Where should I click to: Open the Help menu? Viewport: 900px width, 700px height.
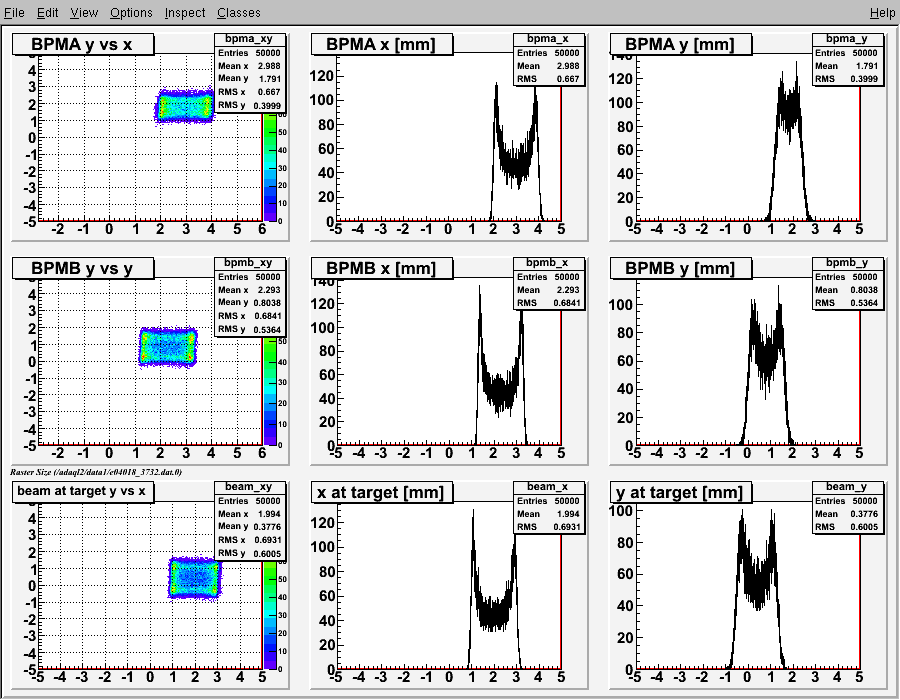pyautogui.click(x=882, y=13)
